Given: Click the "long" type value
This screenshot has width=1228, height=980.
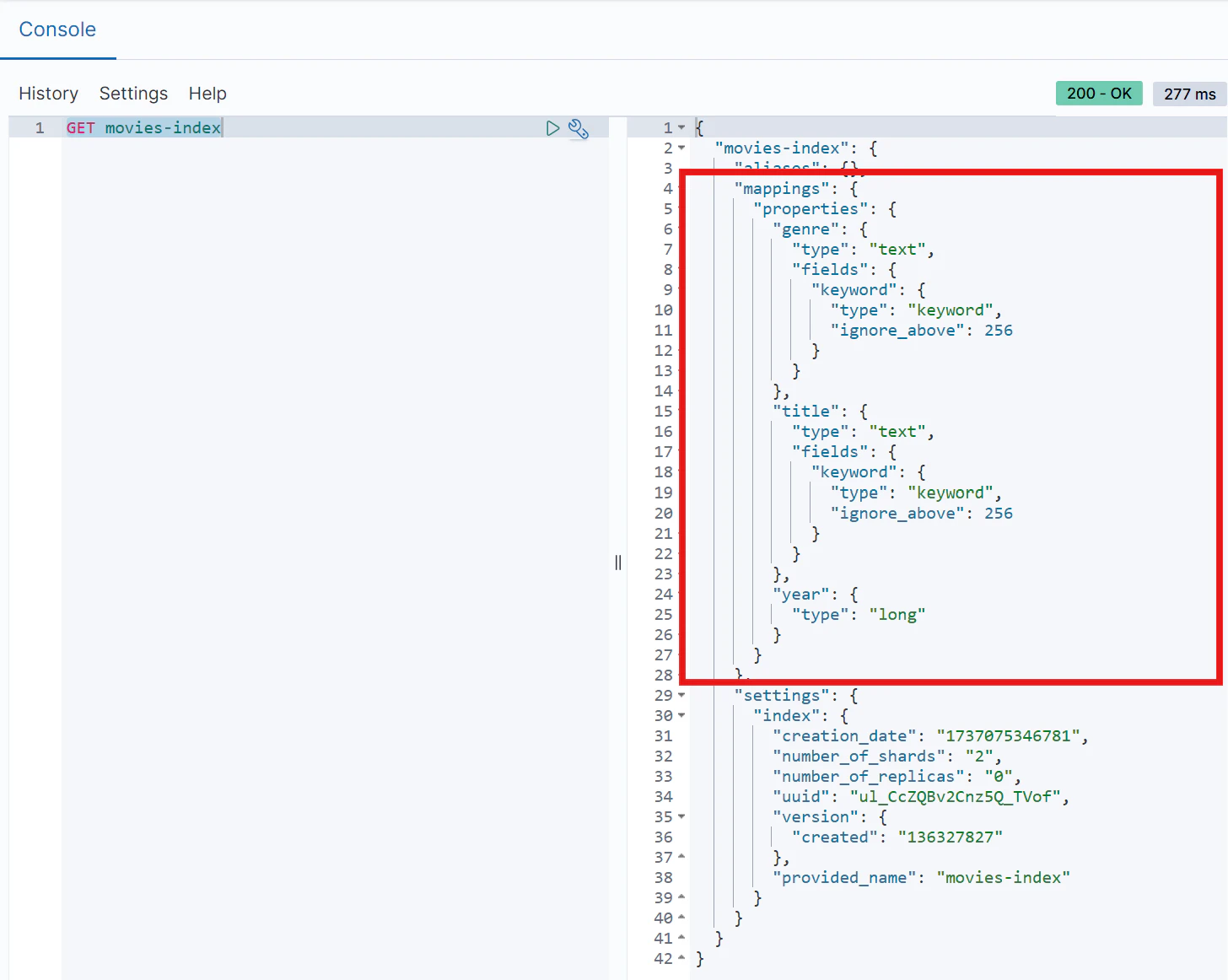Looking at the screenshot, I should [897, 615].
